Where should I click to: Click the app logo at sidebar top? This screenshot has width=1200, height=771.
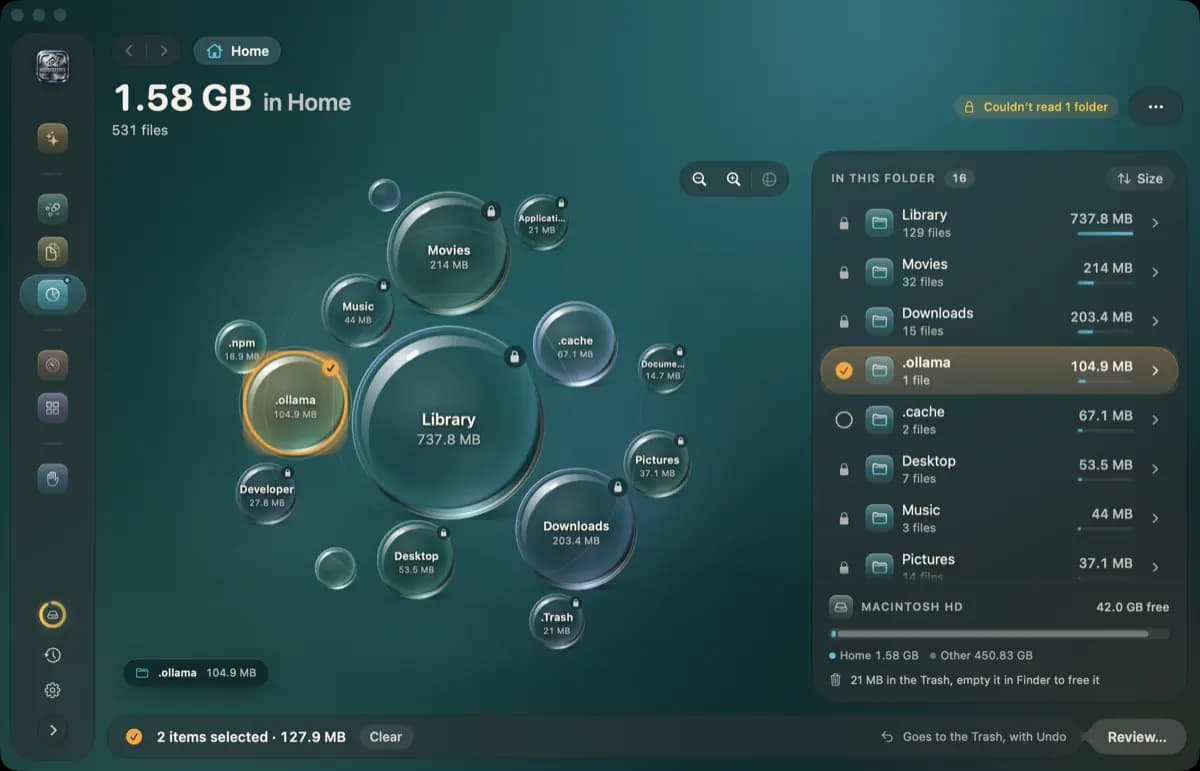pos(53,66)
